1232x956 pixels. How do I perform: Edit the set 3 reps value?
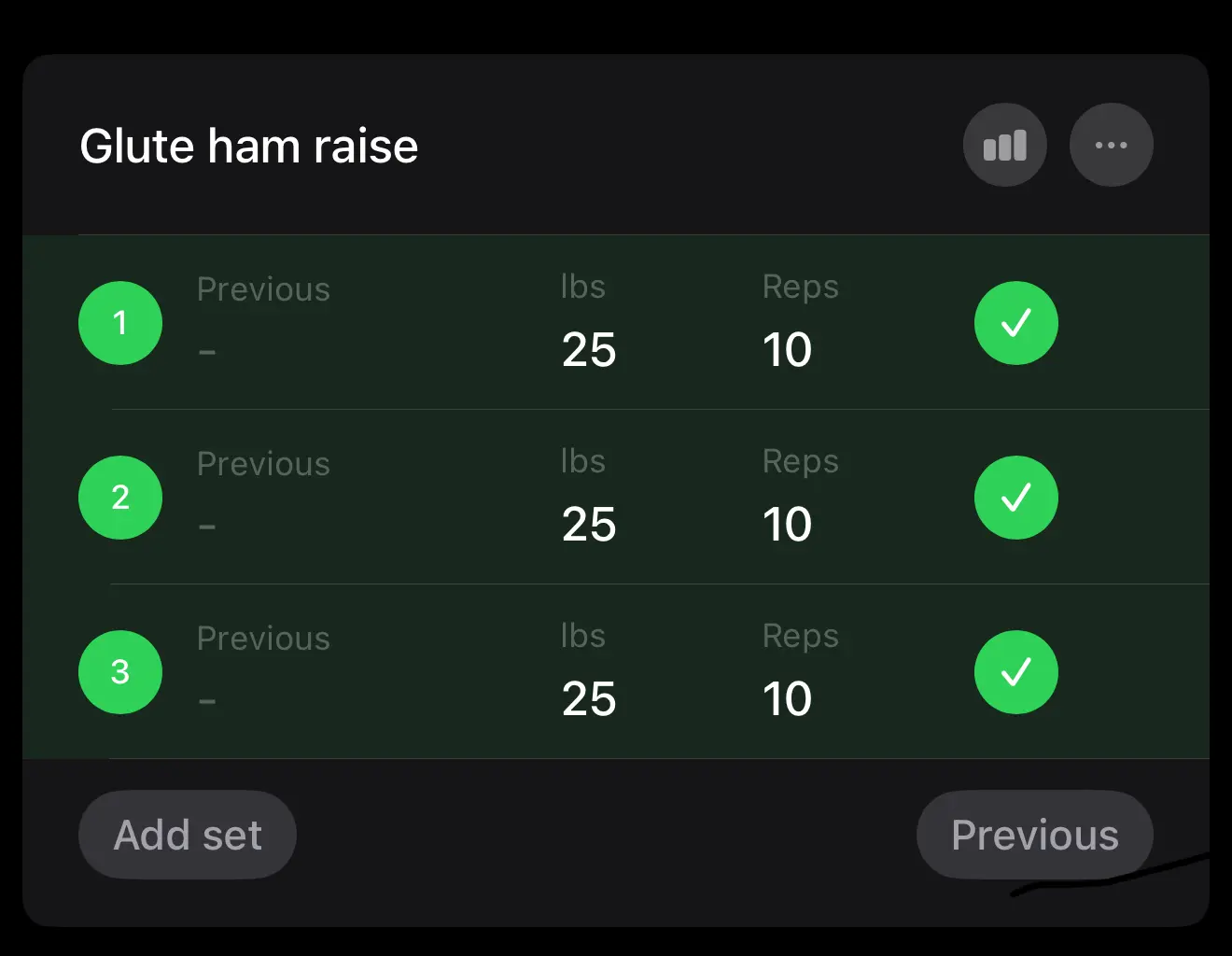point(787,699)
